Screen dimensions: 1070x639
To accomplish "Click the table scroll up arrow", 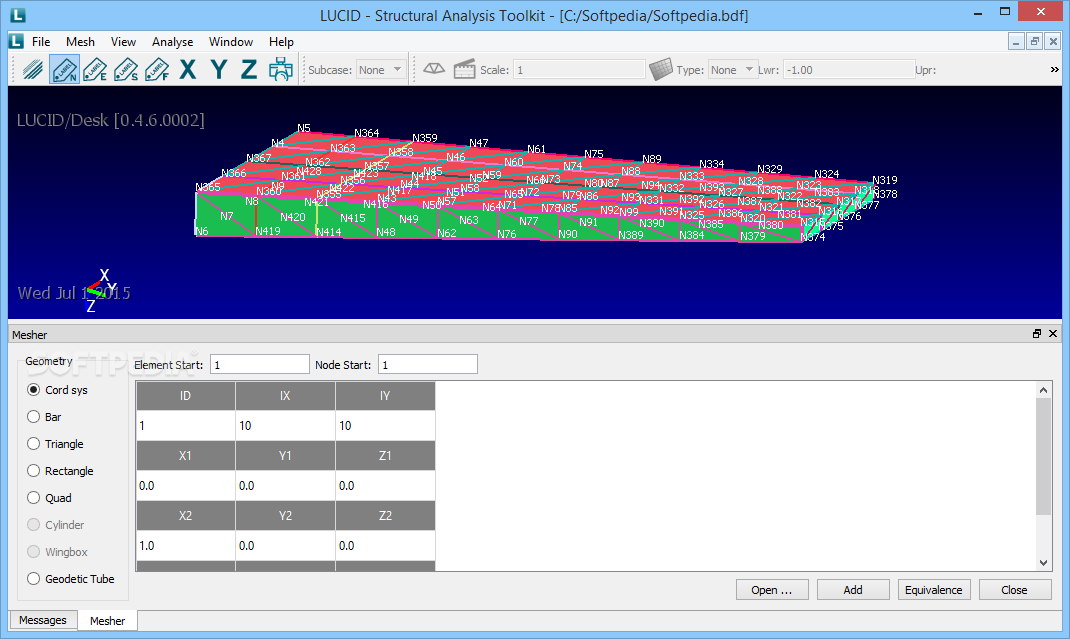I will pyautogui.click(x=1043, y=390).
